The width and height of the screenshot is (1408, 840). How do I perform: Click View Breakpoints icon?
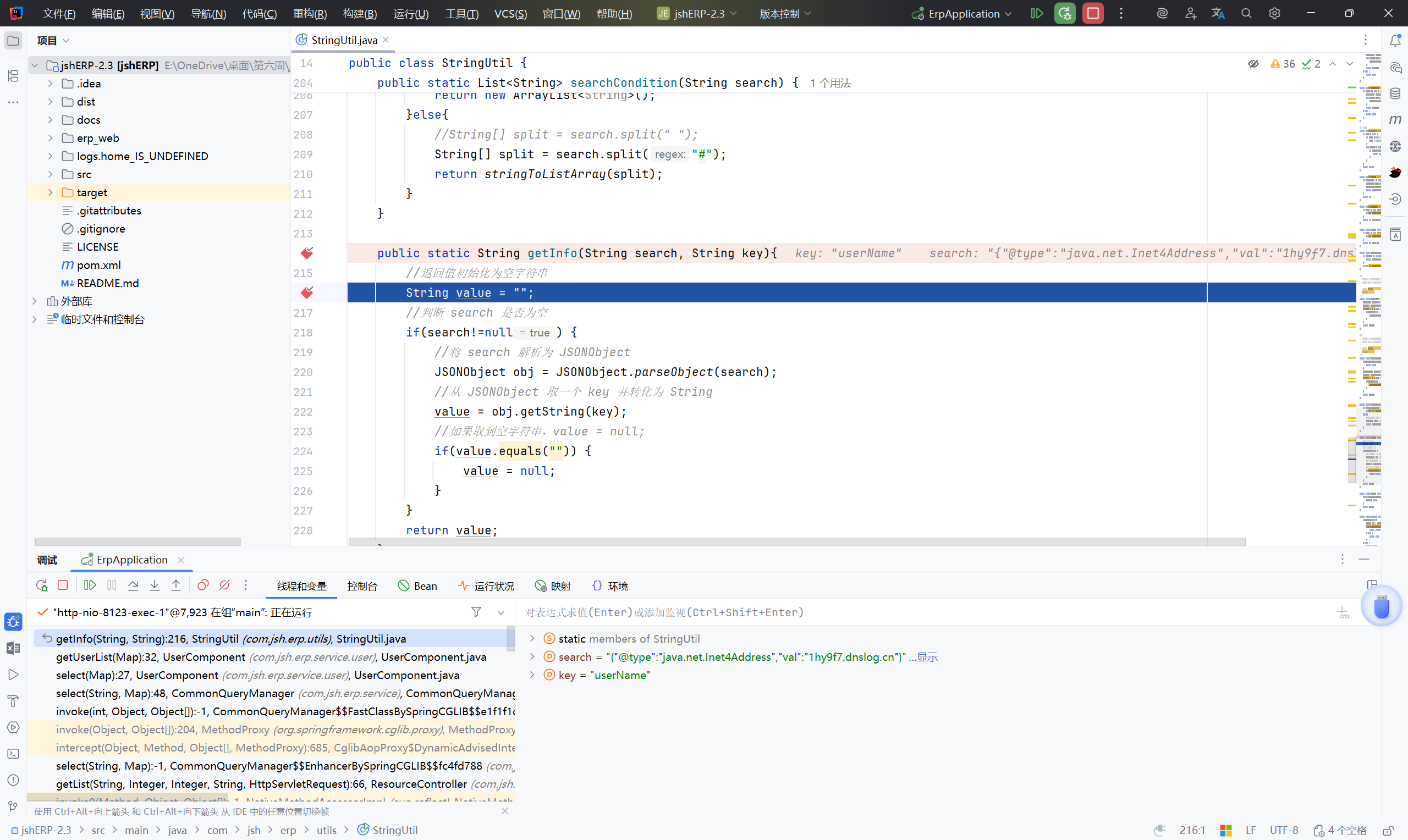[x=203, y=585]
